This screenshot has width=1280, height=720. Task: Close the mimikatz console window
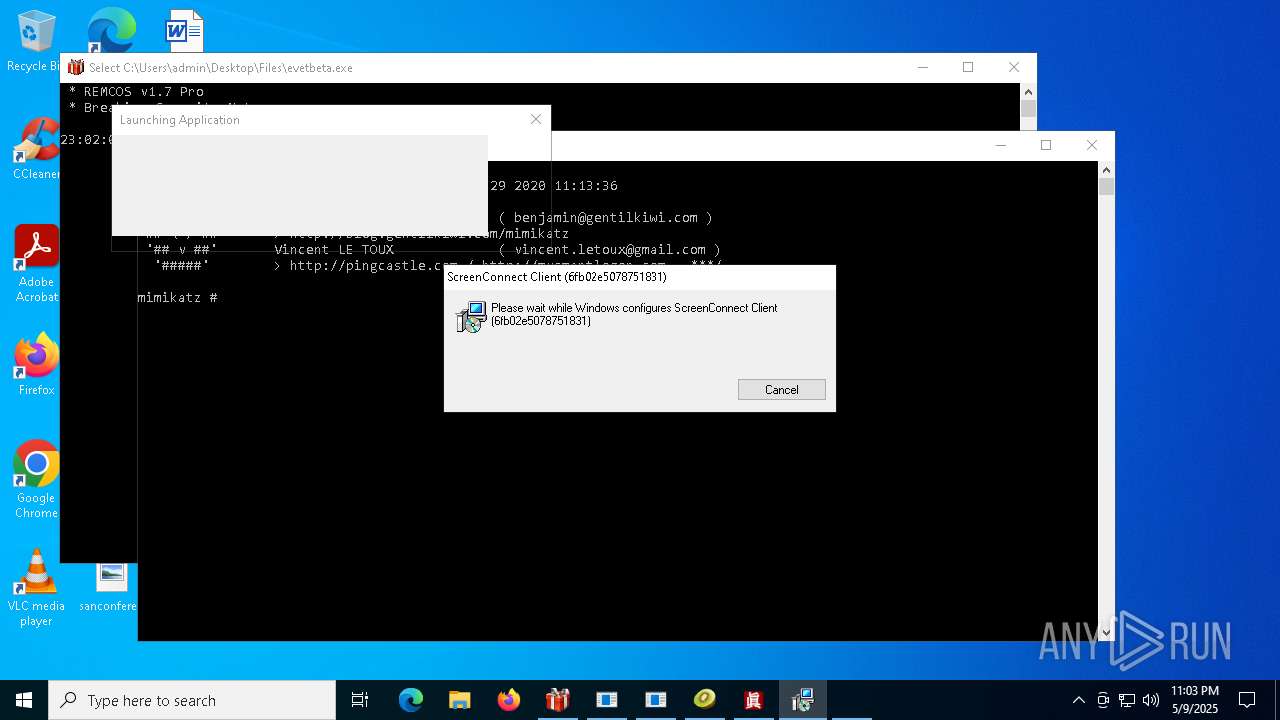[1092, 145]
